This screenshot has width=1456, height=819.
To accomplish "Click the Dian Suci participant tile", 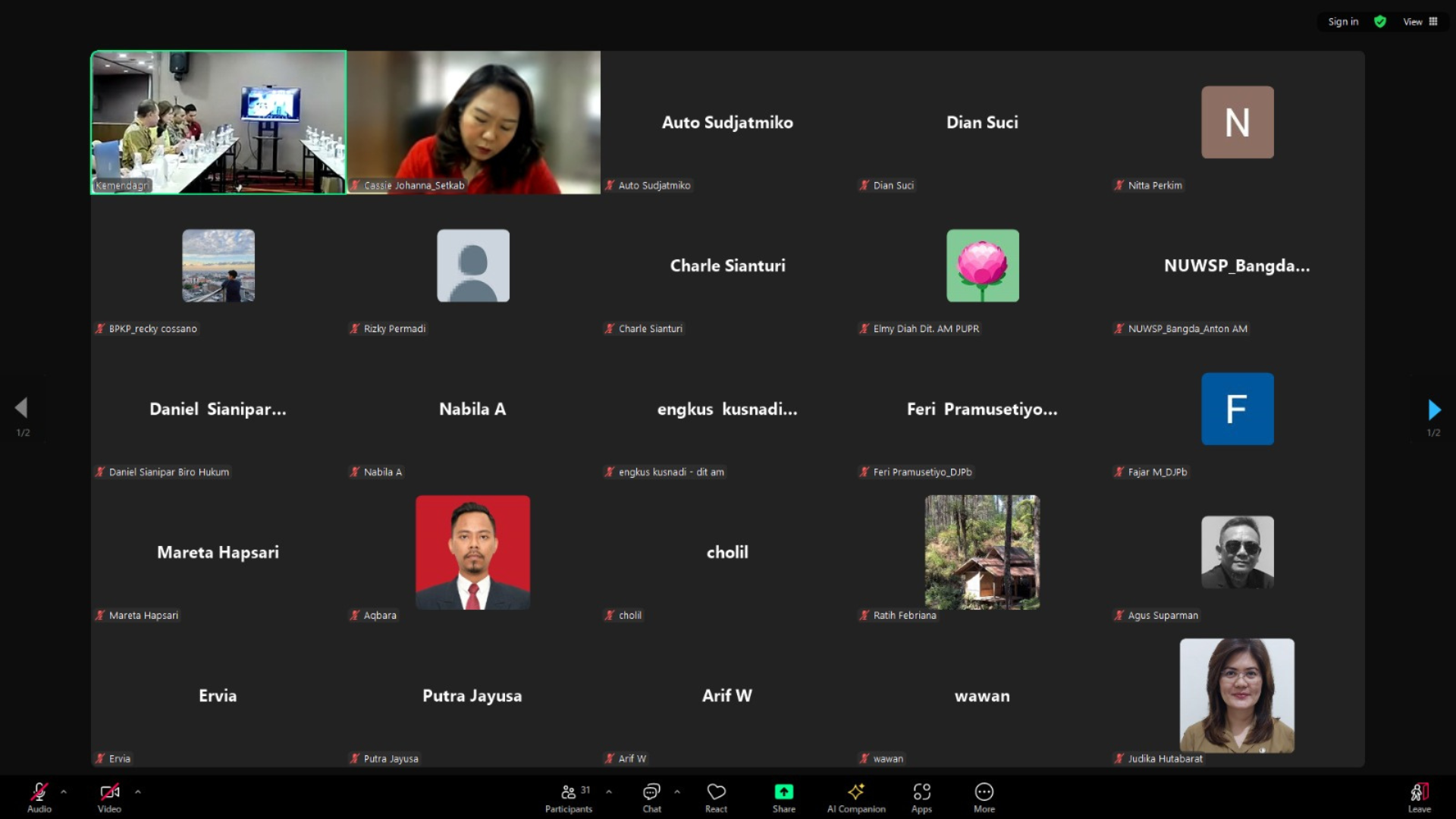I will (982, 122).
